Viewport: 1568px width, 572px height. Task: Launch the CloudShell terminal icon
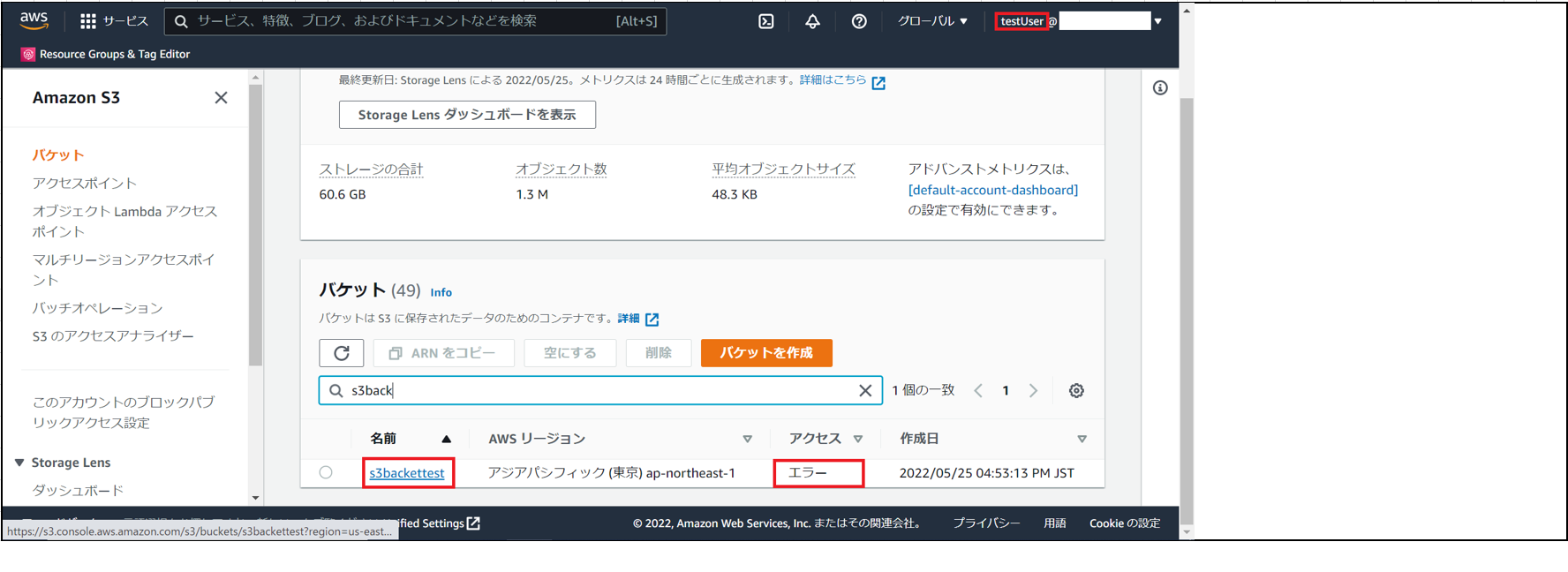[x=766, y=21]
